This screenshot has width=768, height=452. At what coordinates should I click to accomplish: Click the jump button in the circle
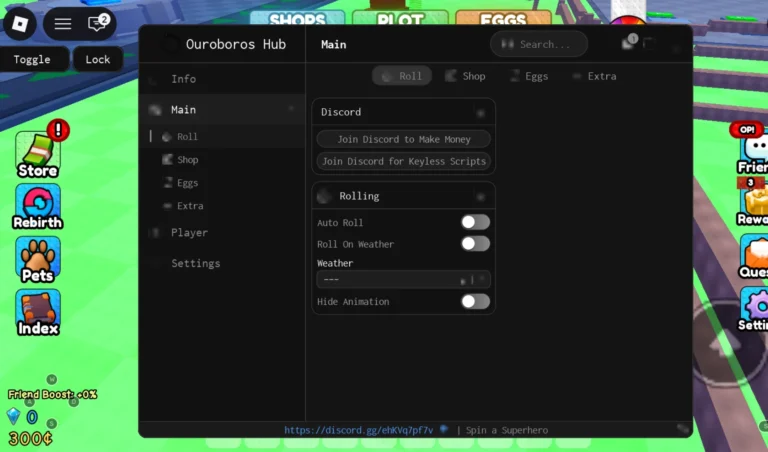coord(727,342)
